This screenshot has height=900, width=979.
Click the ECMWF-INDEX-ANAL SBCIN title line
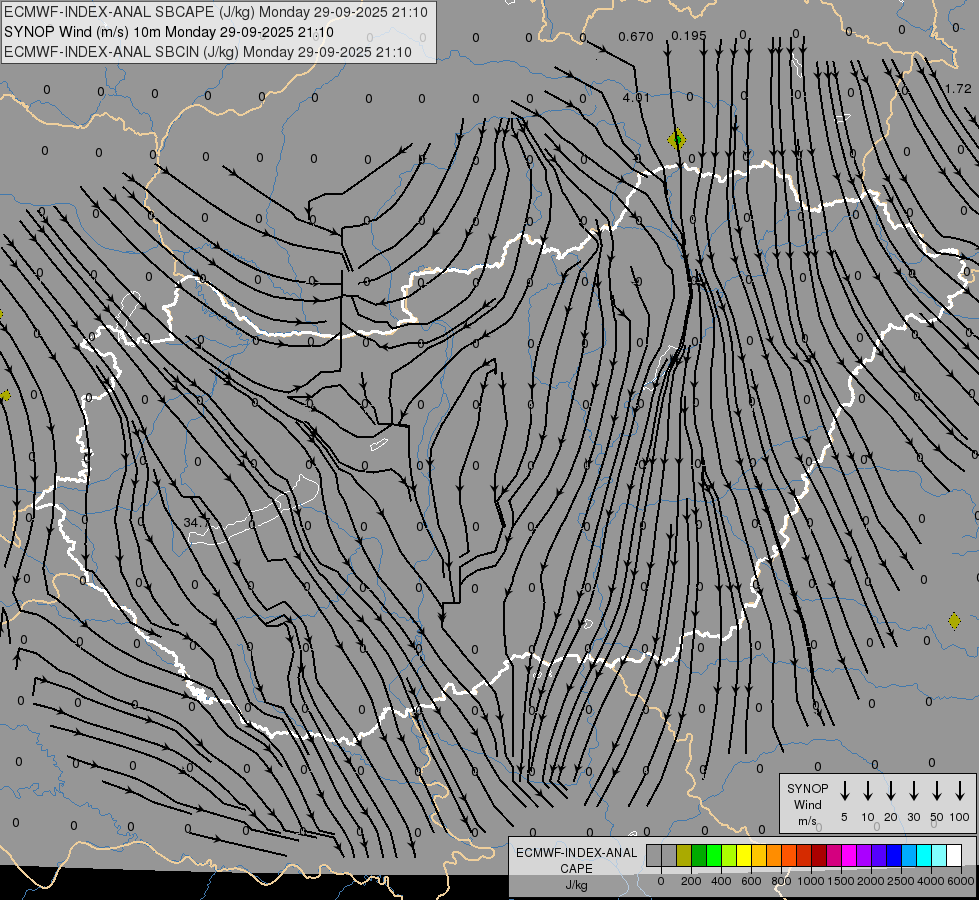pos(208,52)
